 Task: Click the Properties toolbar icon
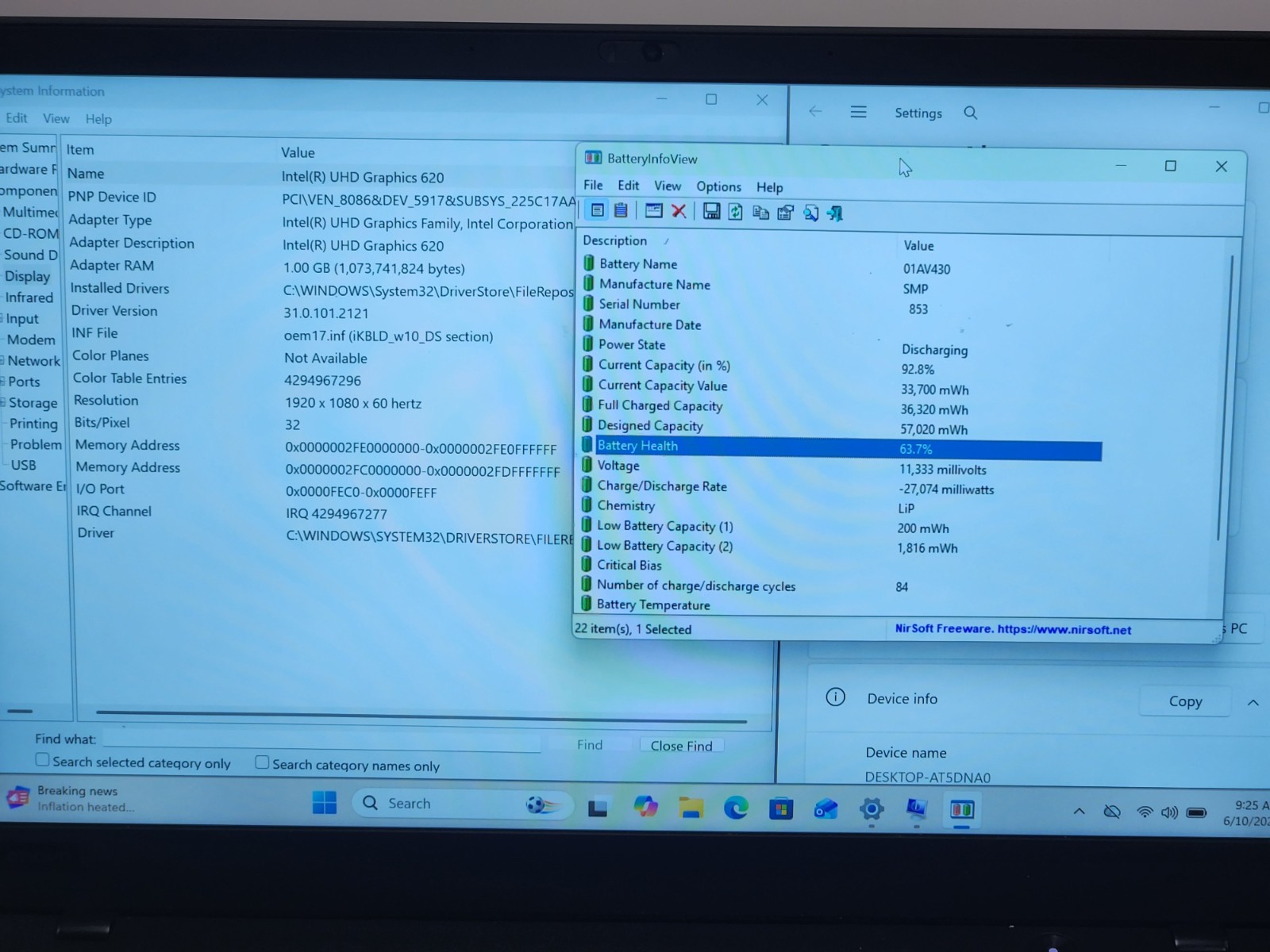click(x=786, y=213)
